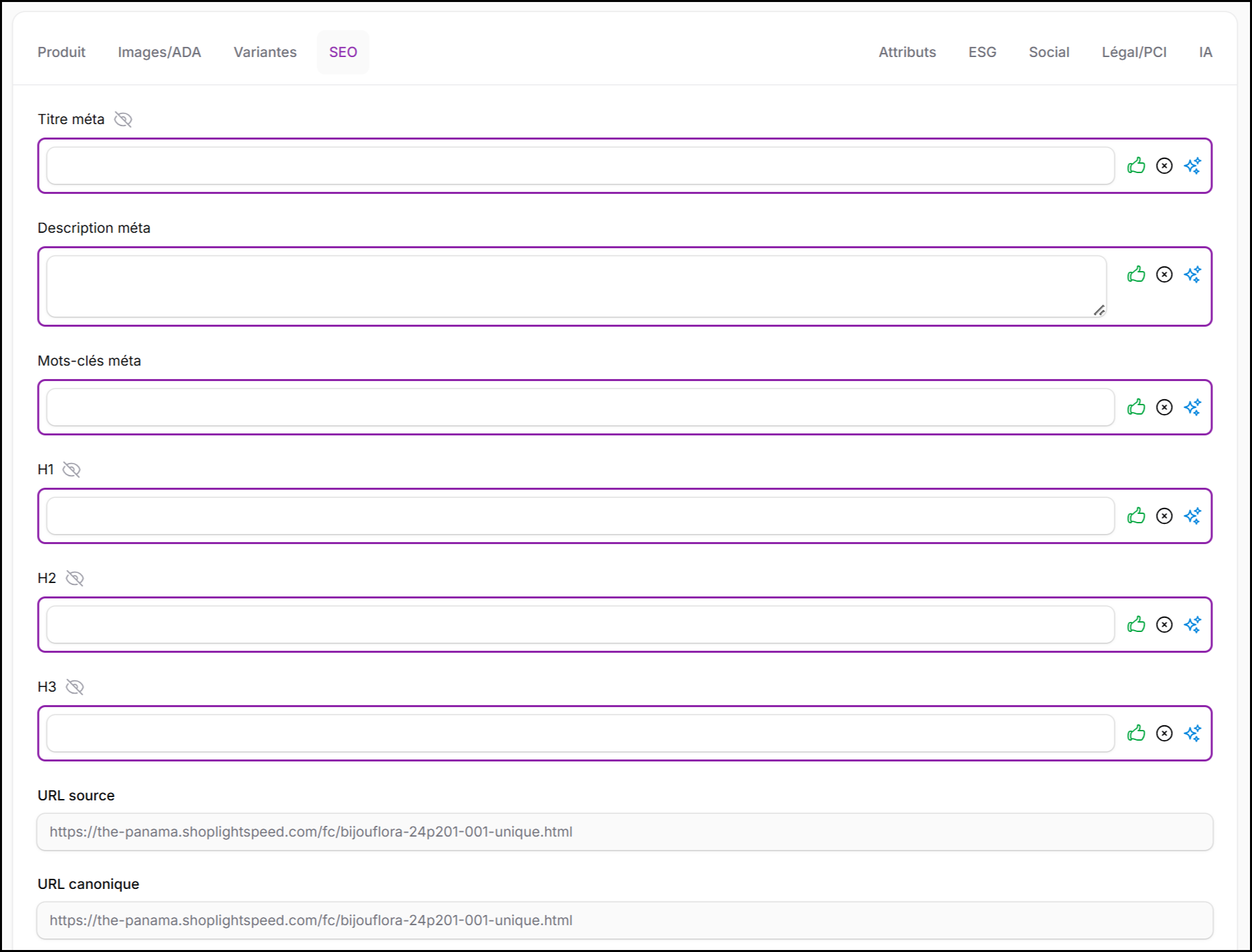The image size is (1252, 952).
Task: Clear H3 field using circled X icon
Action: tap(1164, 733)
